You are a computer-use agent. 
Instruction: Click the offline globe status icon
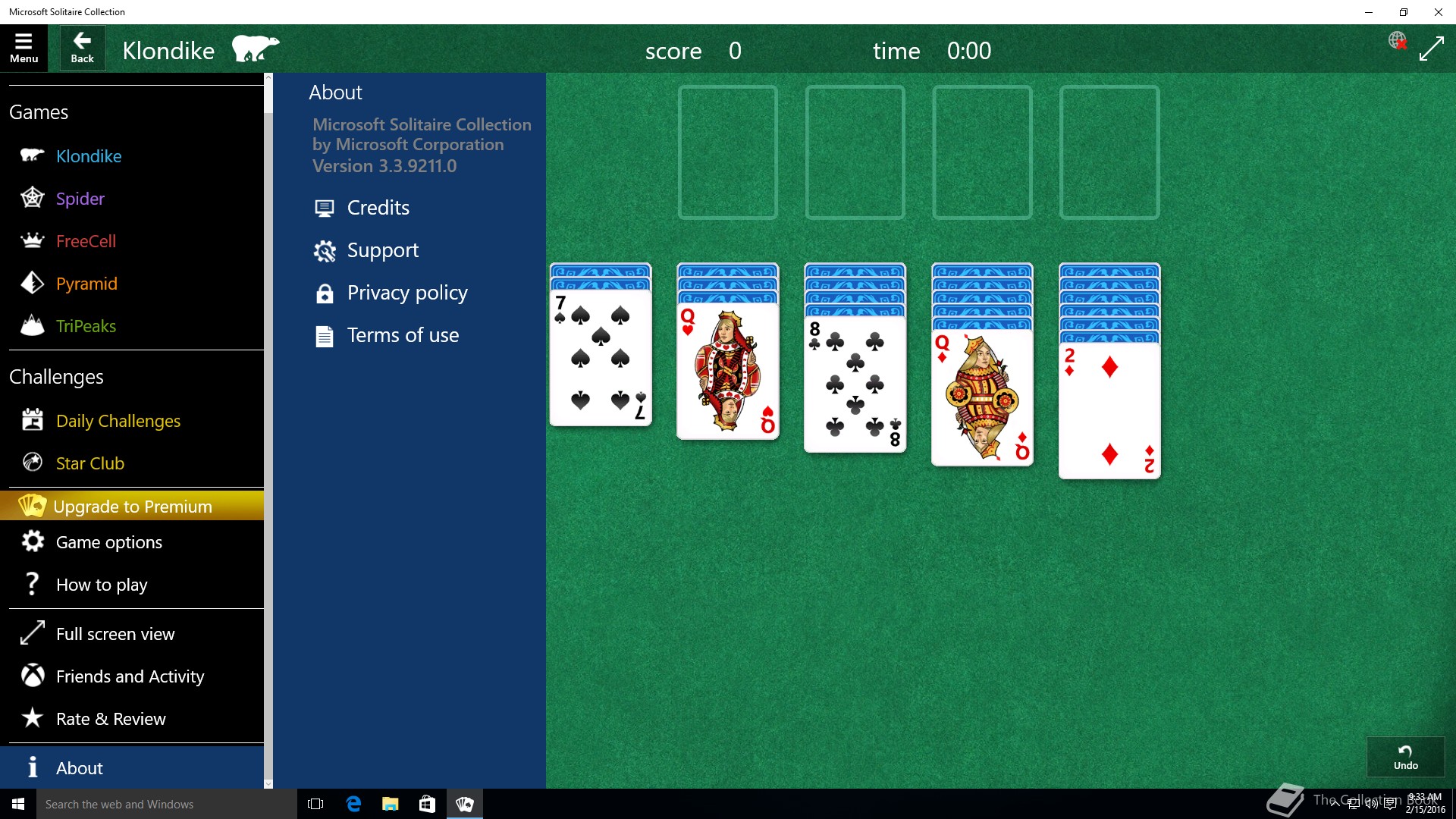point(1398,41)
